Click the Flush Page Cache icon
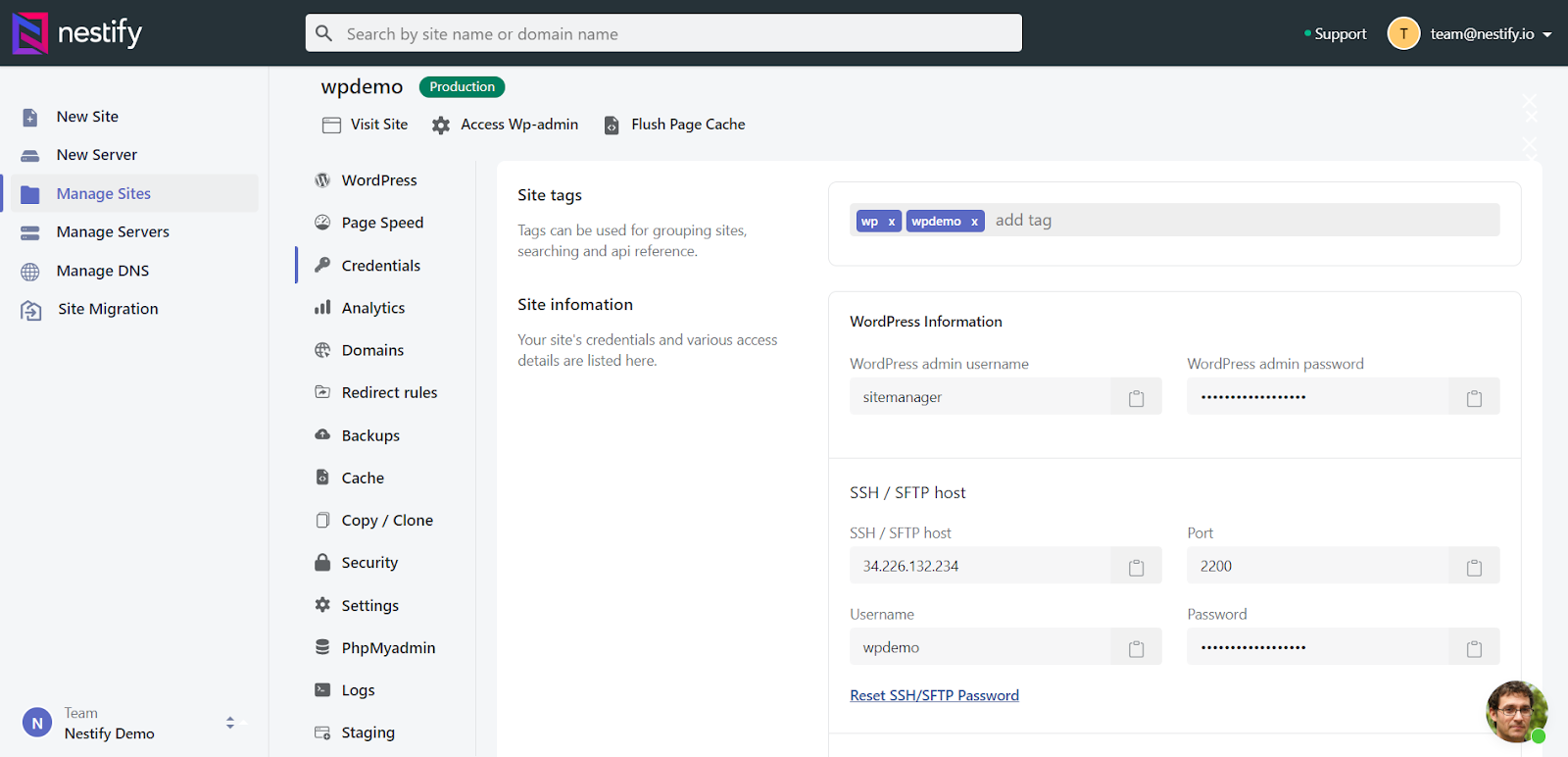Screen dimensions: 1568x757 click(612, 126)
